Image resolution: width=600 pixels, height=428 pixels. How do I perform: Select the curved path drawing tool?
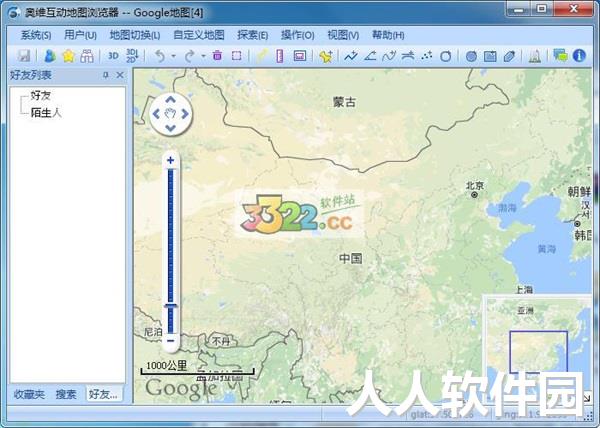coord(389,56)
